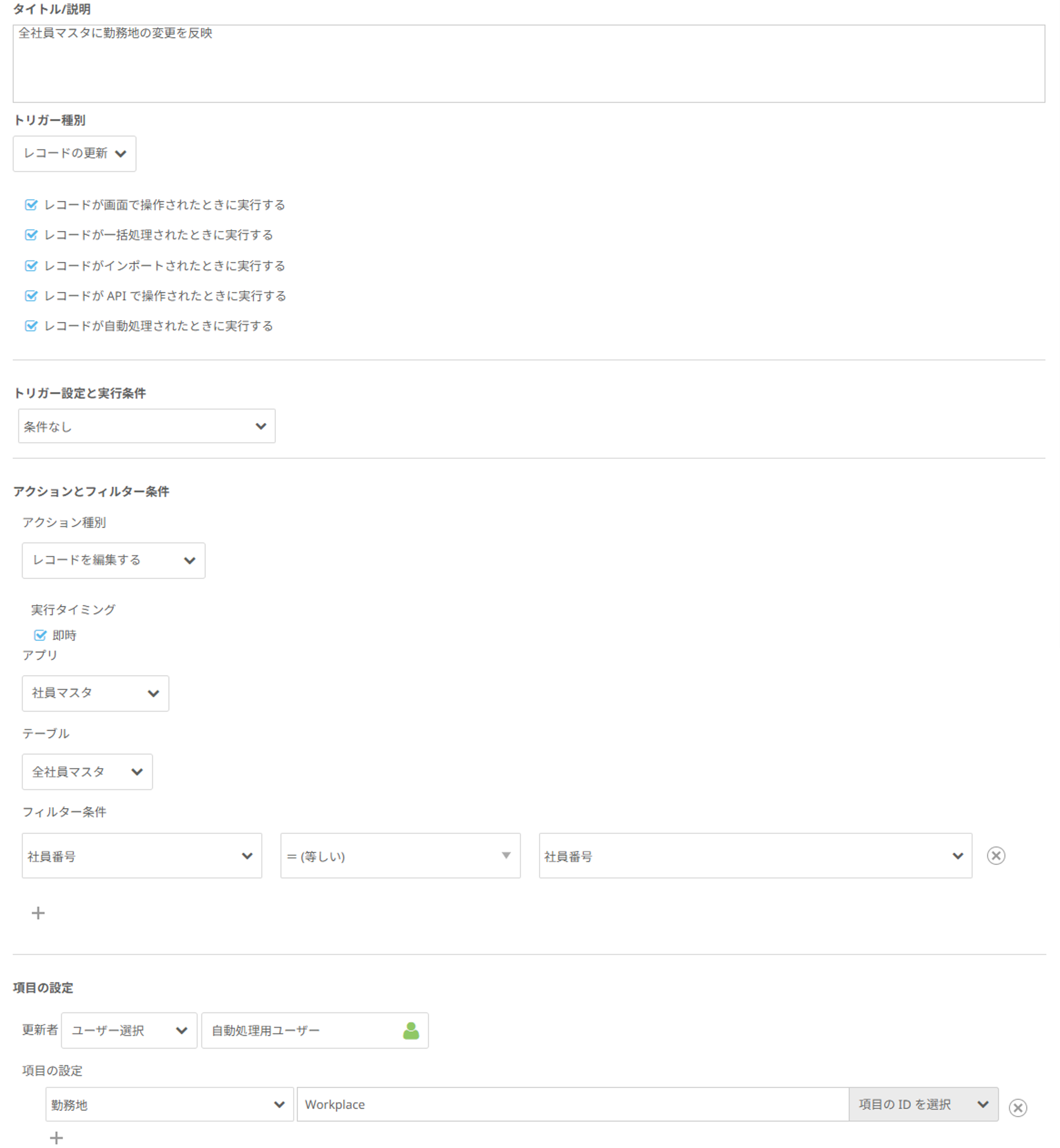Click the 自動処理用ユーザー user field
The width and height of the screenshot is (1060, 1148).
tap(315, 1030)
